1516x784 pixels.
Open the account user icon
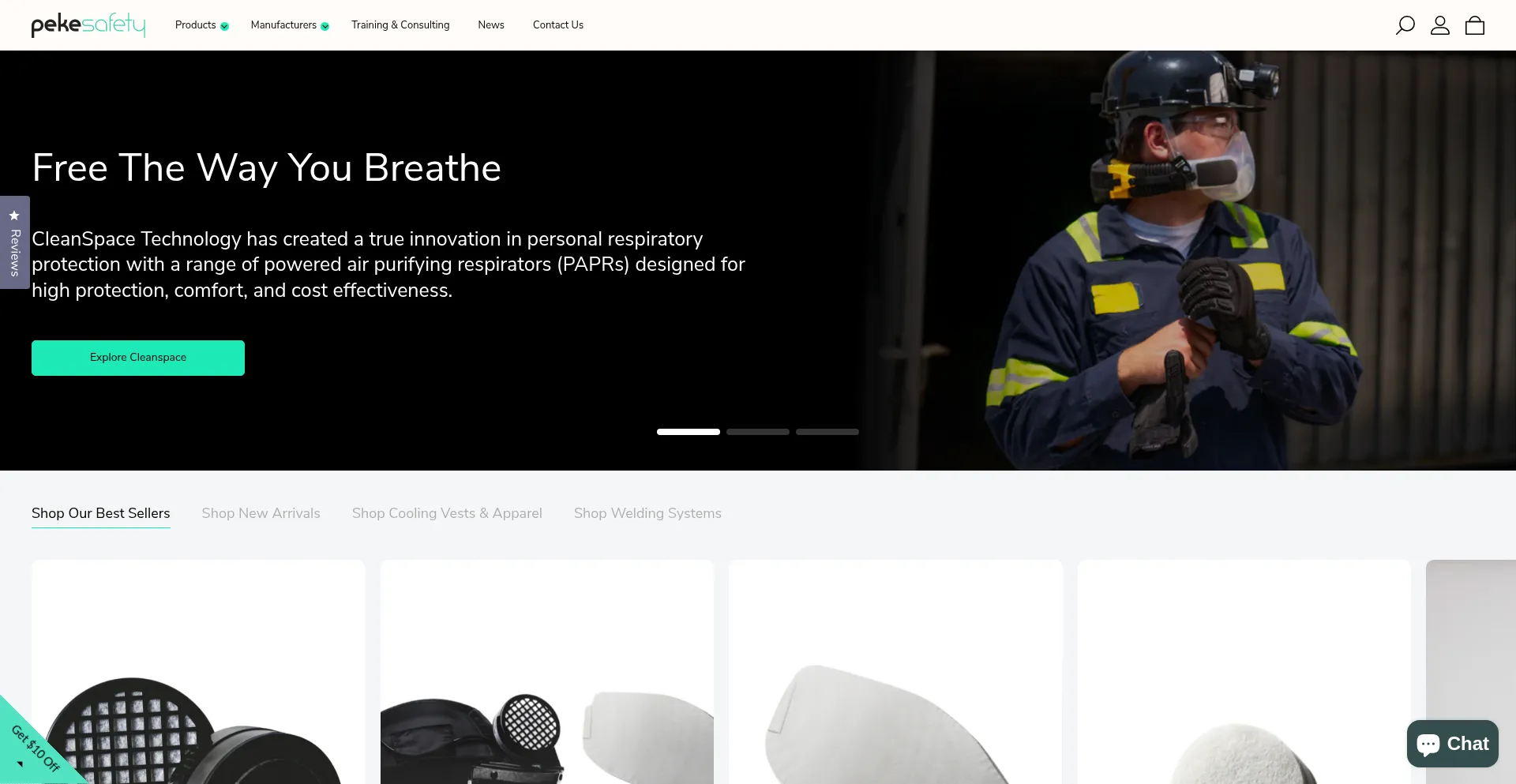coord(1439,25)
